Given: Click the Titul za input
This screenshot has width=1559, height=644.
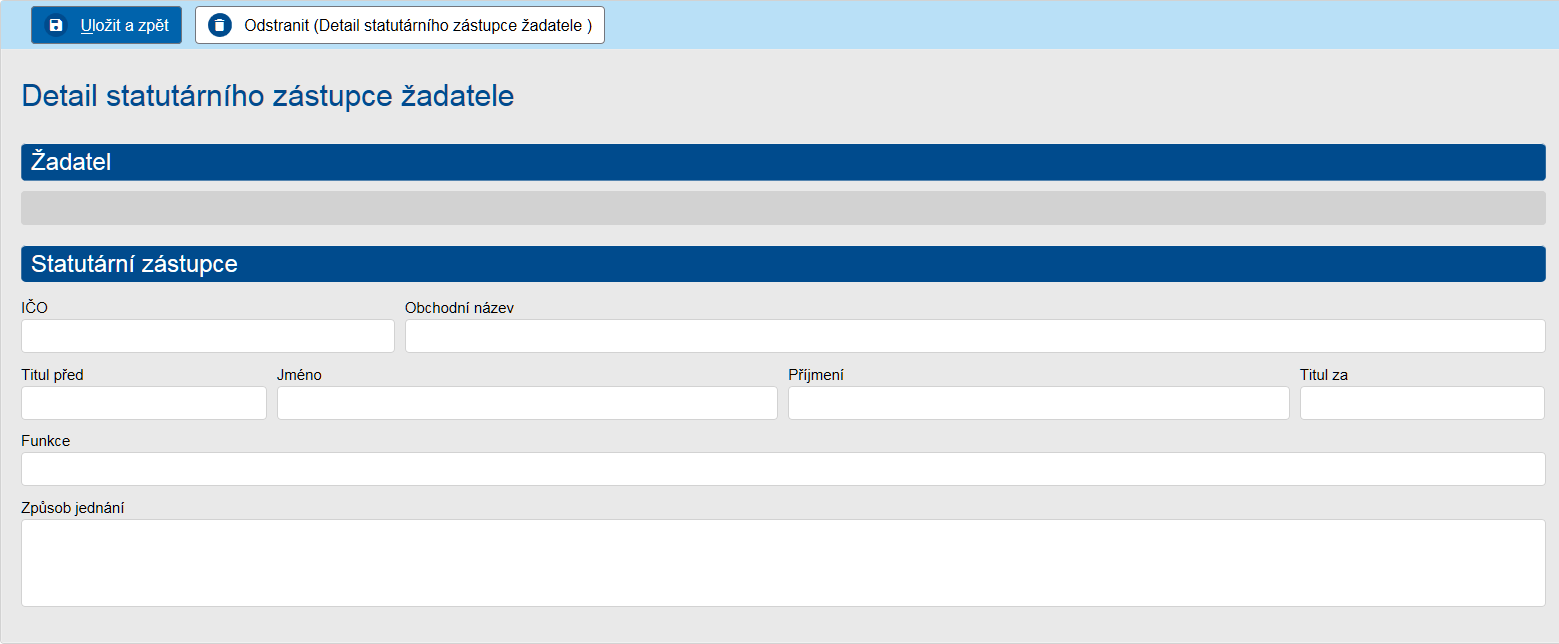Looking at the screenshot, I should tap(1421, 402).
